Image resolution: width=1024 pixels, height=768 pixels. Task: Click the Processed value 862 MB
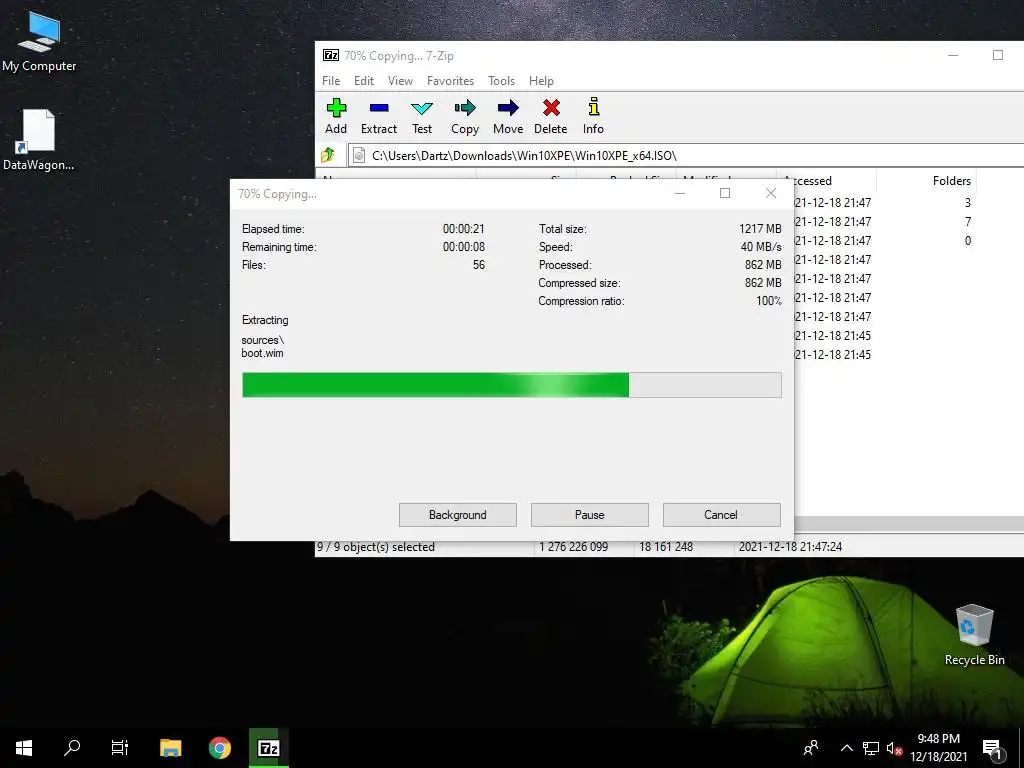point(763,265)
